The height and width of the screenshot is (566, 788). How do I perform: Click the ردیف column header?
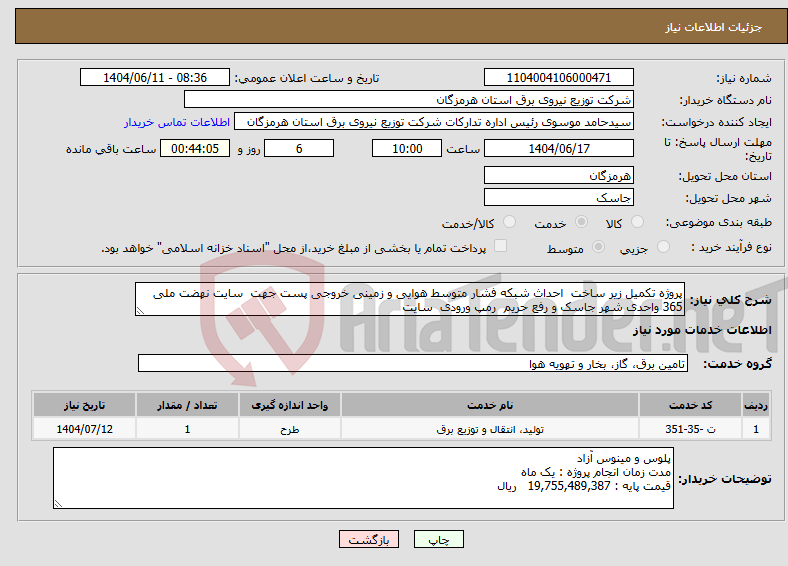(756, 405)
